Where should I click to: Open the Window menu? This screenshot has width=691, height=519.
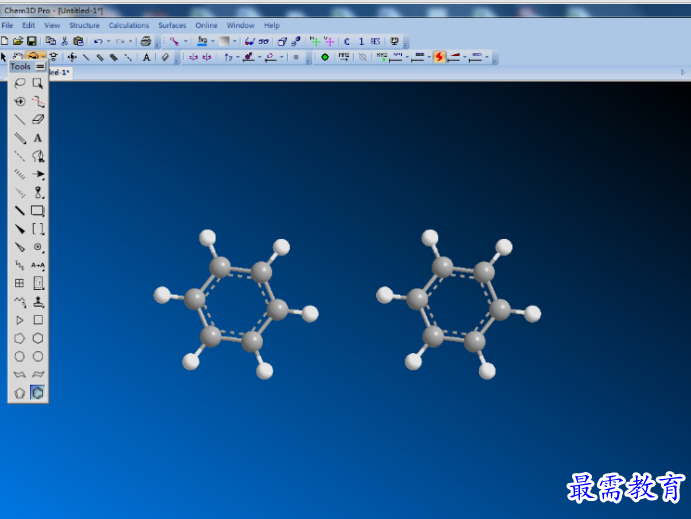[240, 25]
